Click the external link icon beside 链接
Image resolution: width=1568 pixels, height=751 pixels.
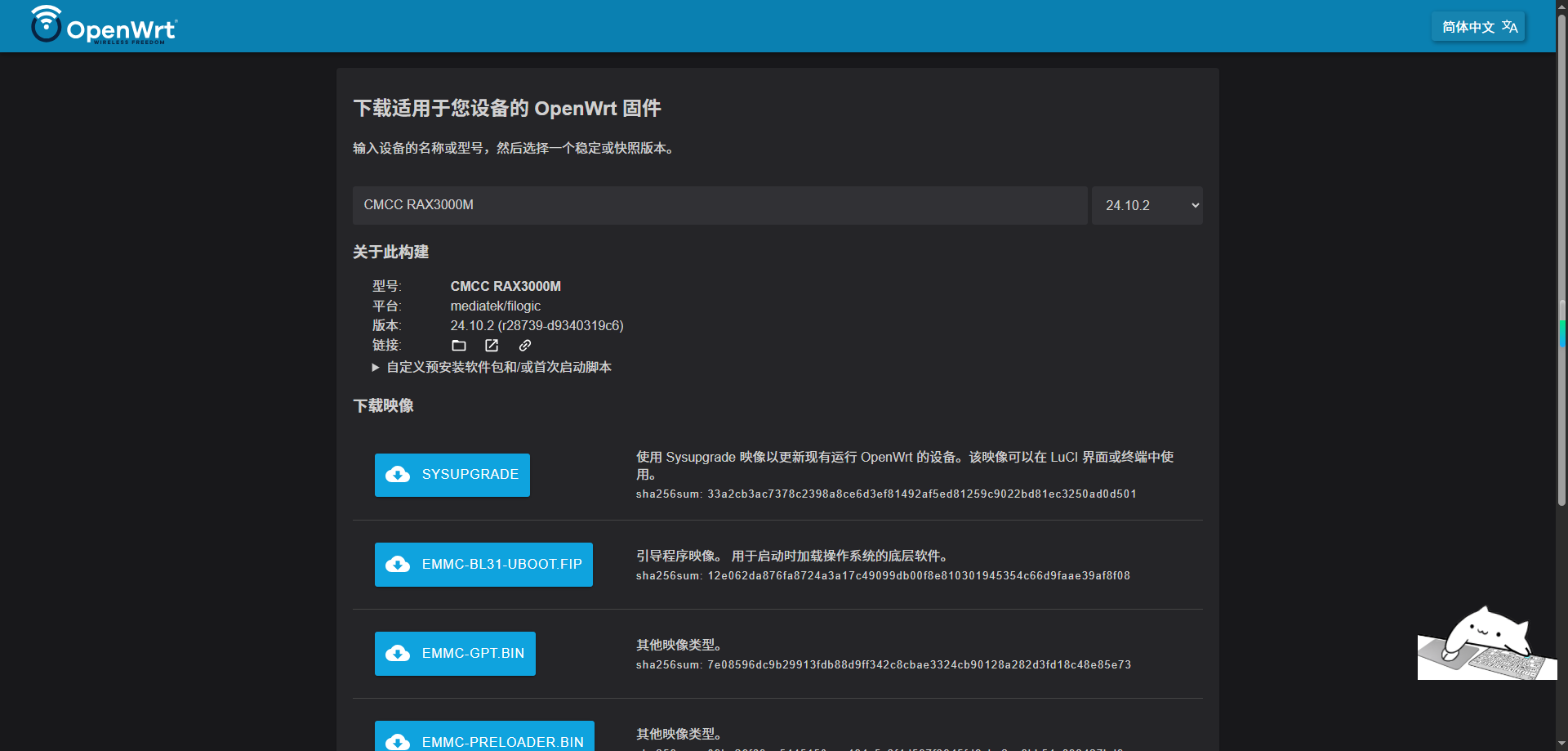[492, 345]
